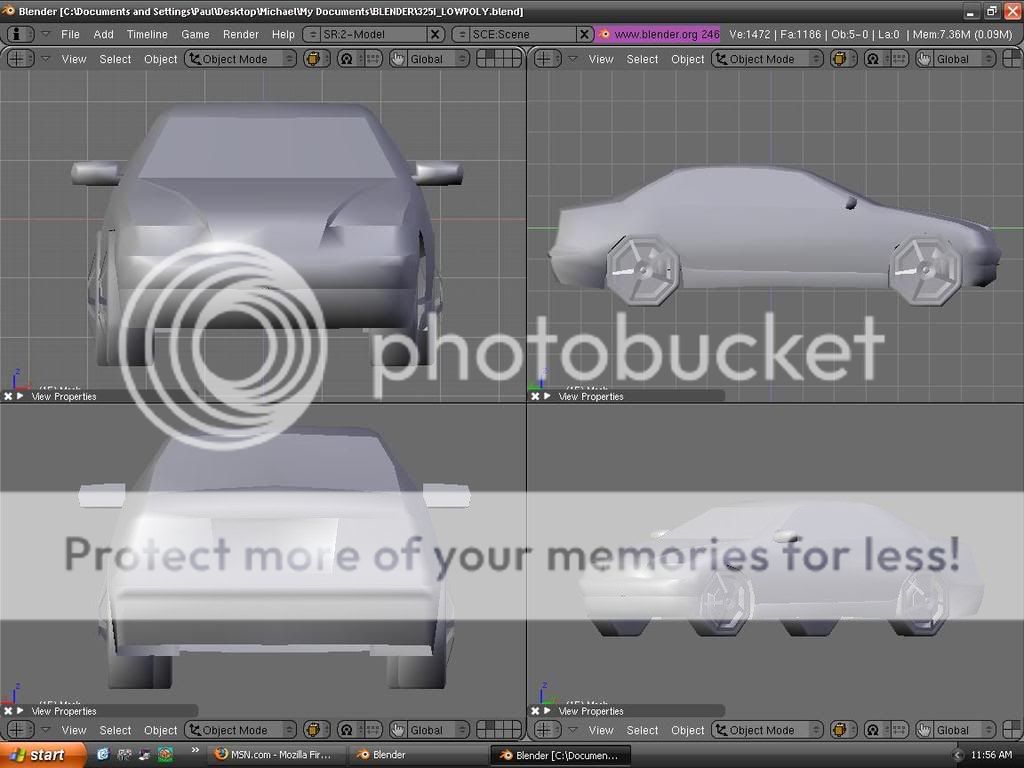
Task: Open the Editor Type selector icon top-left
Action: (16, 33)
